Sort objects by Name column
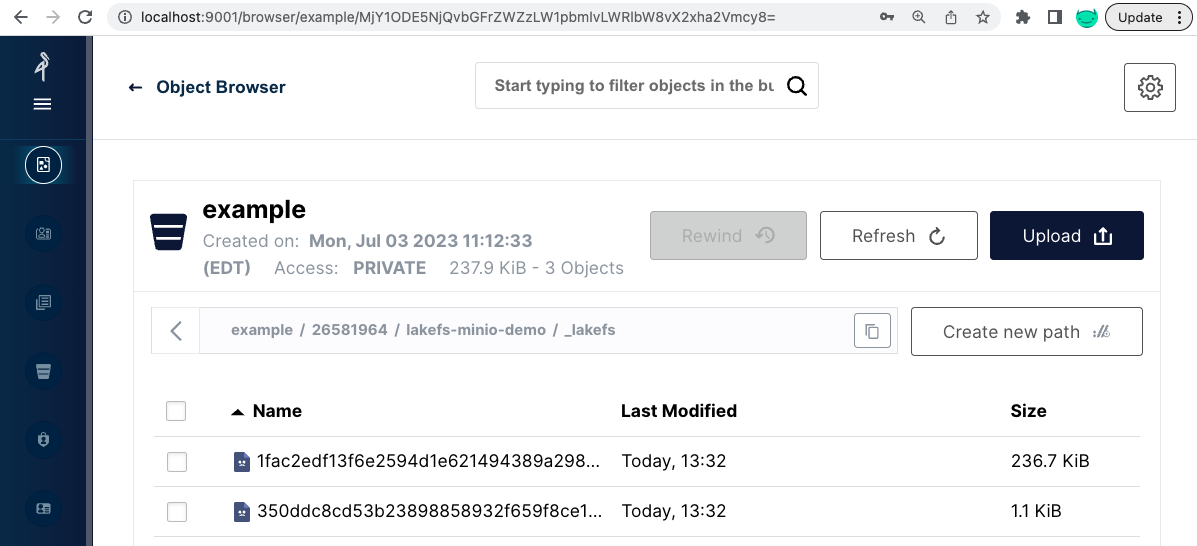Screen dimensions: 1197x546 click(276, 411)
